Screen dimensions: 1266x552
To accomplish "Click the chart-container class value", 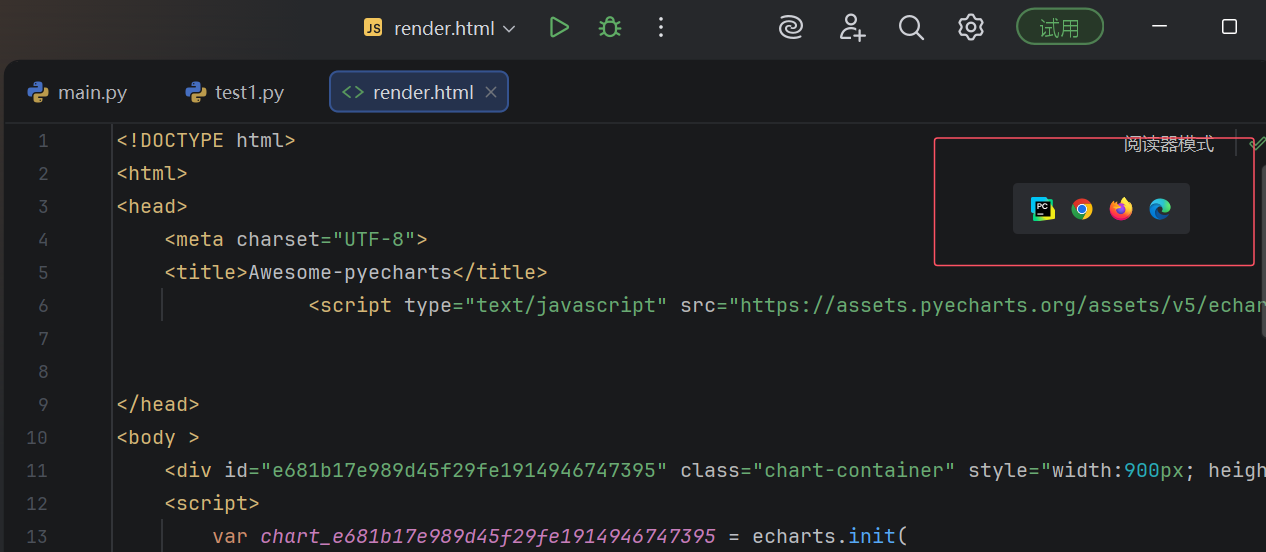I will [x=854, y=470].
